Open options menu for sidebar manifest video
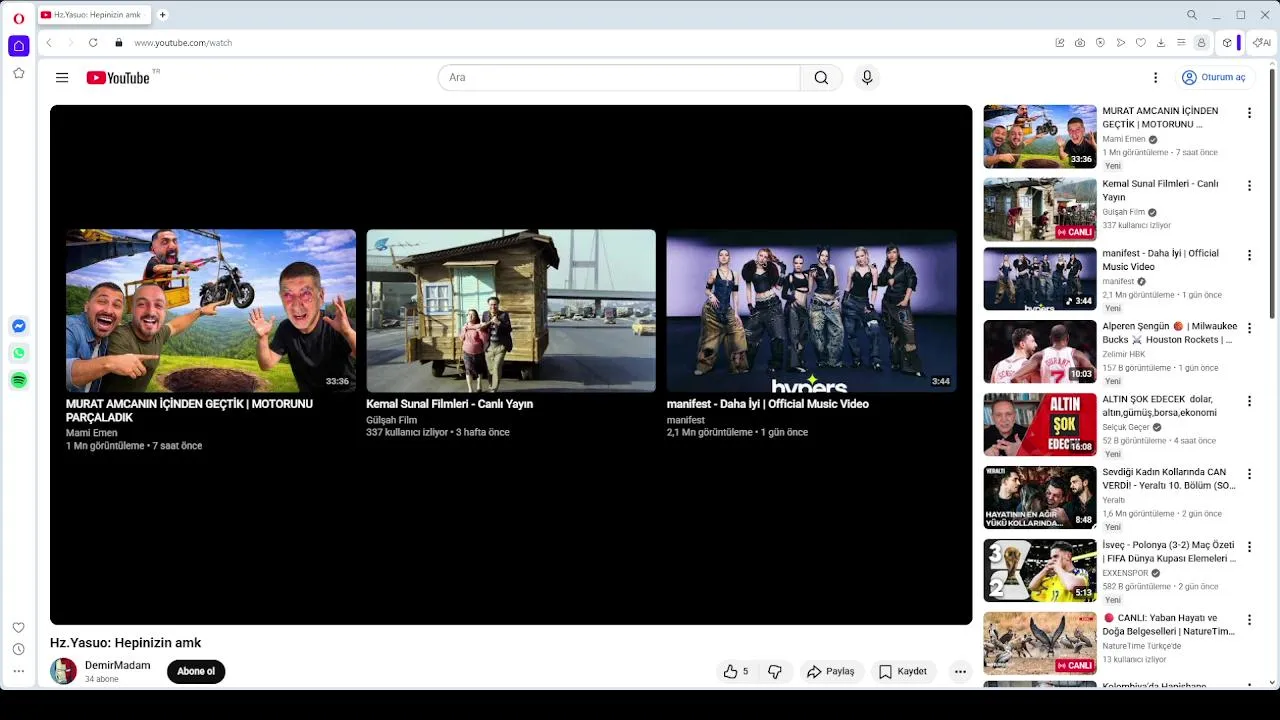Viewport: 1280px width, 720px height. coord(1249,255)
